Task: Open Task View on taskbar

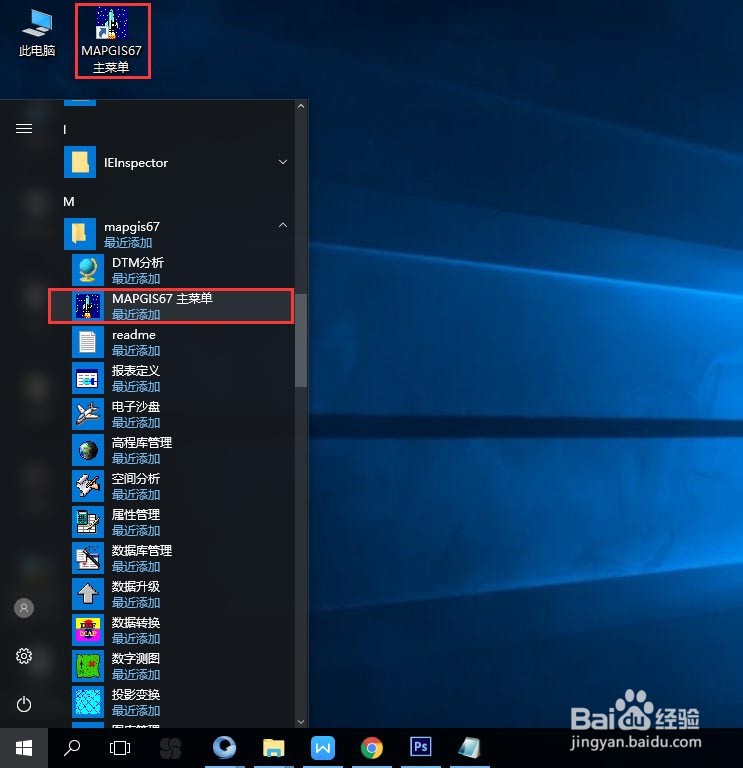Action: point(120,748)
